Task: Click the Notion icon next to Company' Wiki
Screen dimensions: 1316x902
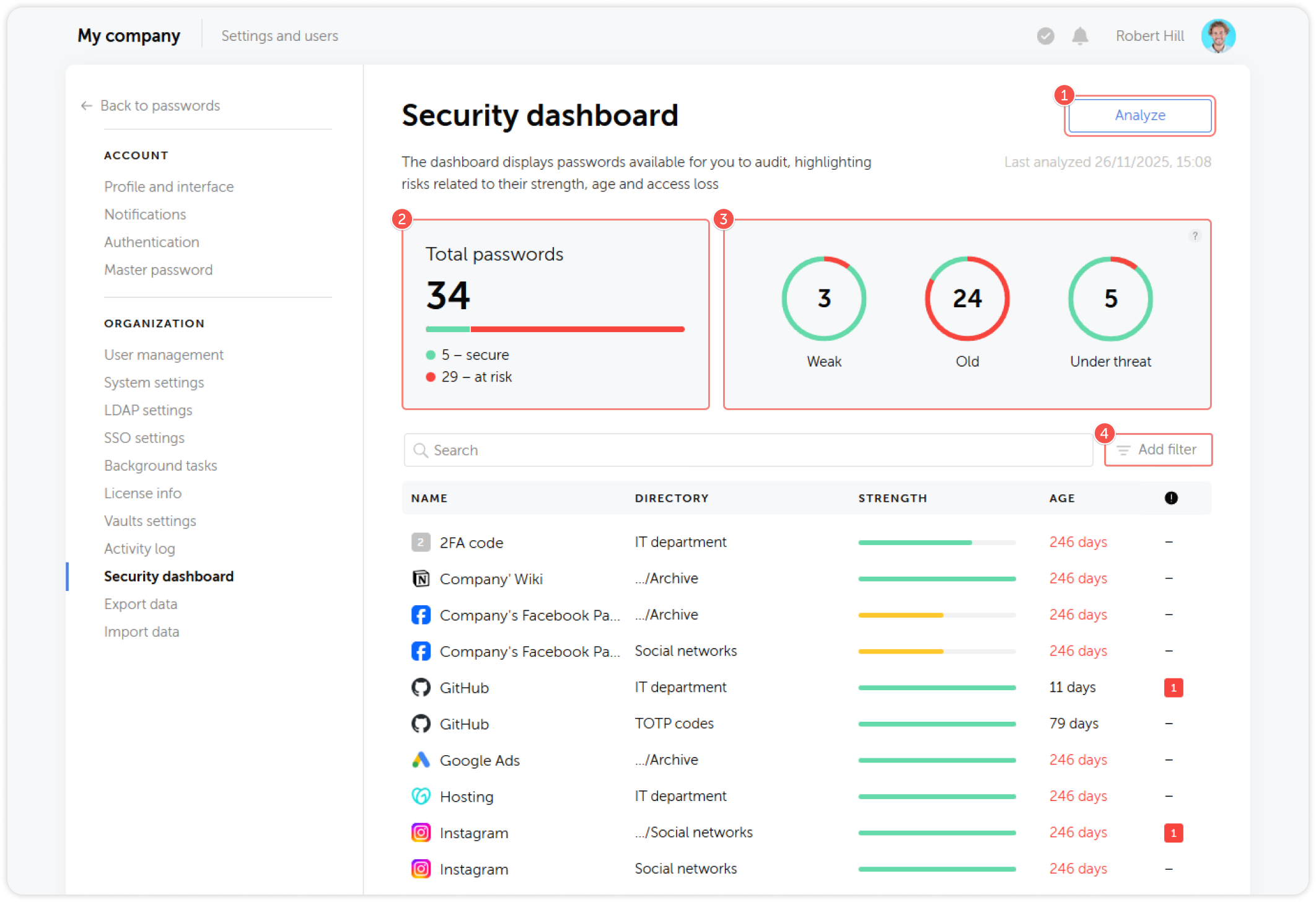Action: [x=421, y=578]
